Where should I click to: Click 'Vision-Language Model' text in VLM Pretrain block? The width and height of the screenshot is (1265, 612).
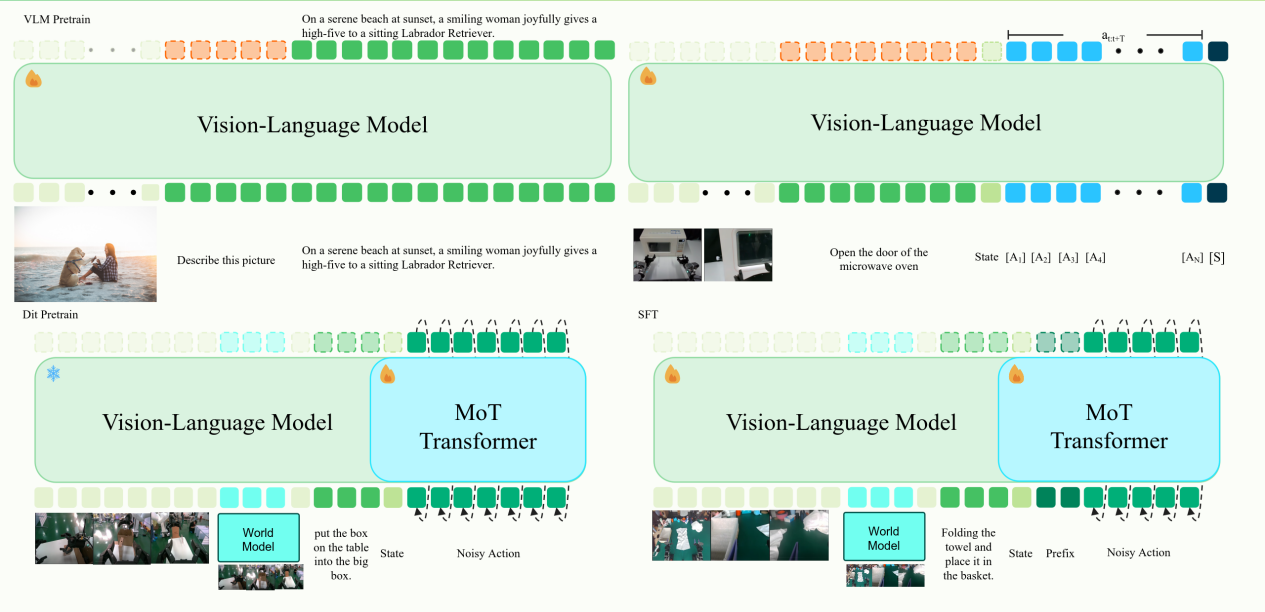pyautogui.click(x=313, y=125)
